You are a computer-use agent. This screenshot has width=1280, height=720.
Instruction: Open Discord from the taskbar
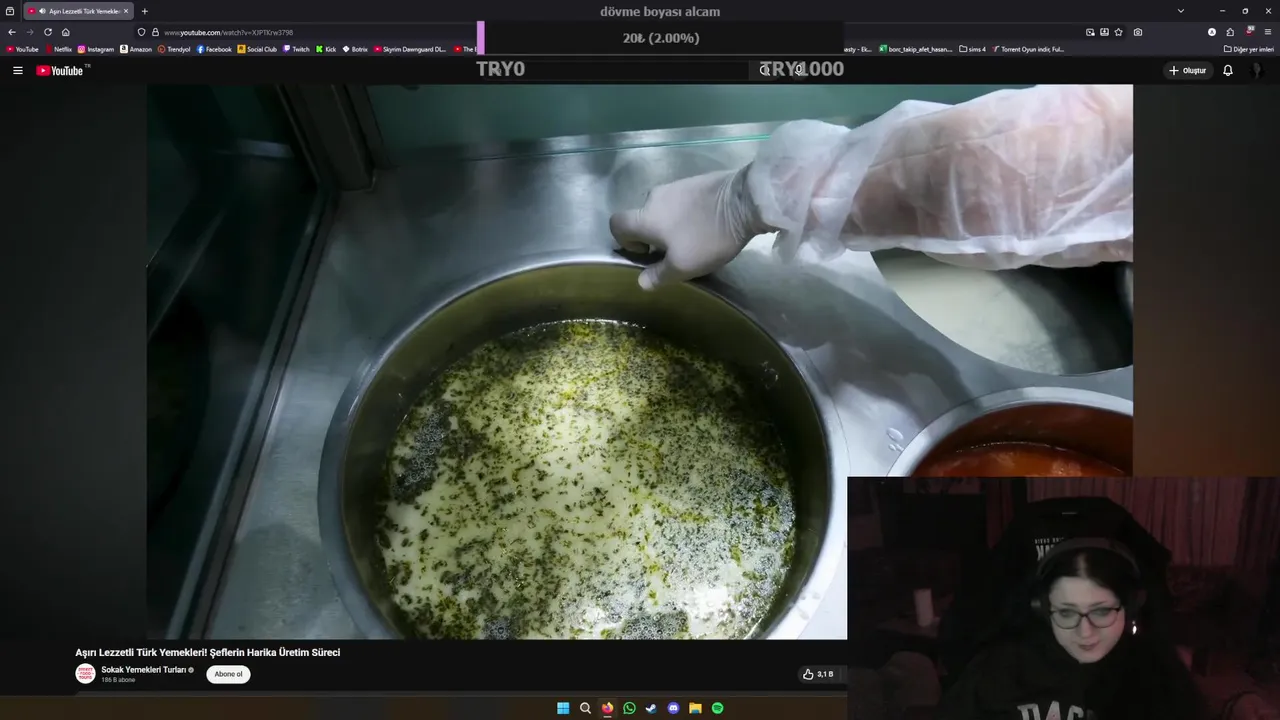tap(673, 708)
